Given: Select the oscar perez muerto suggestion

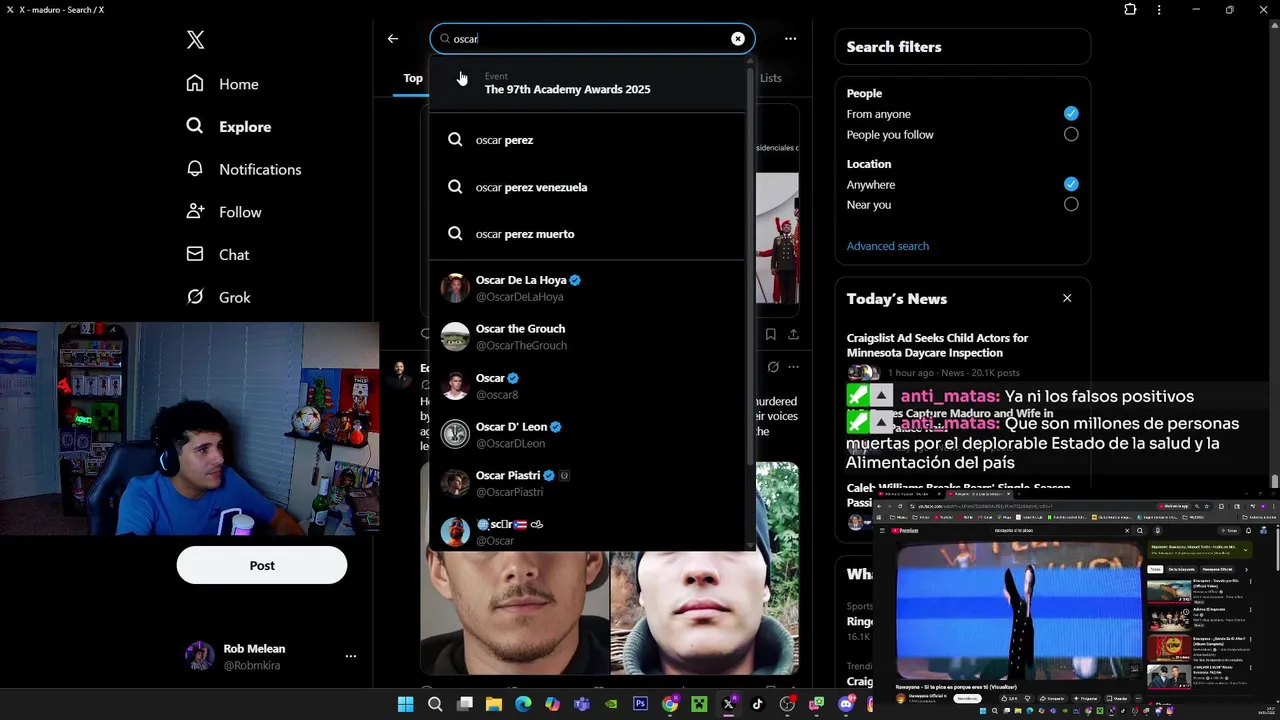Looking at the screenshot, I should click(587, 234).
